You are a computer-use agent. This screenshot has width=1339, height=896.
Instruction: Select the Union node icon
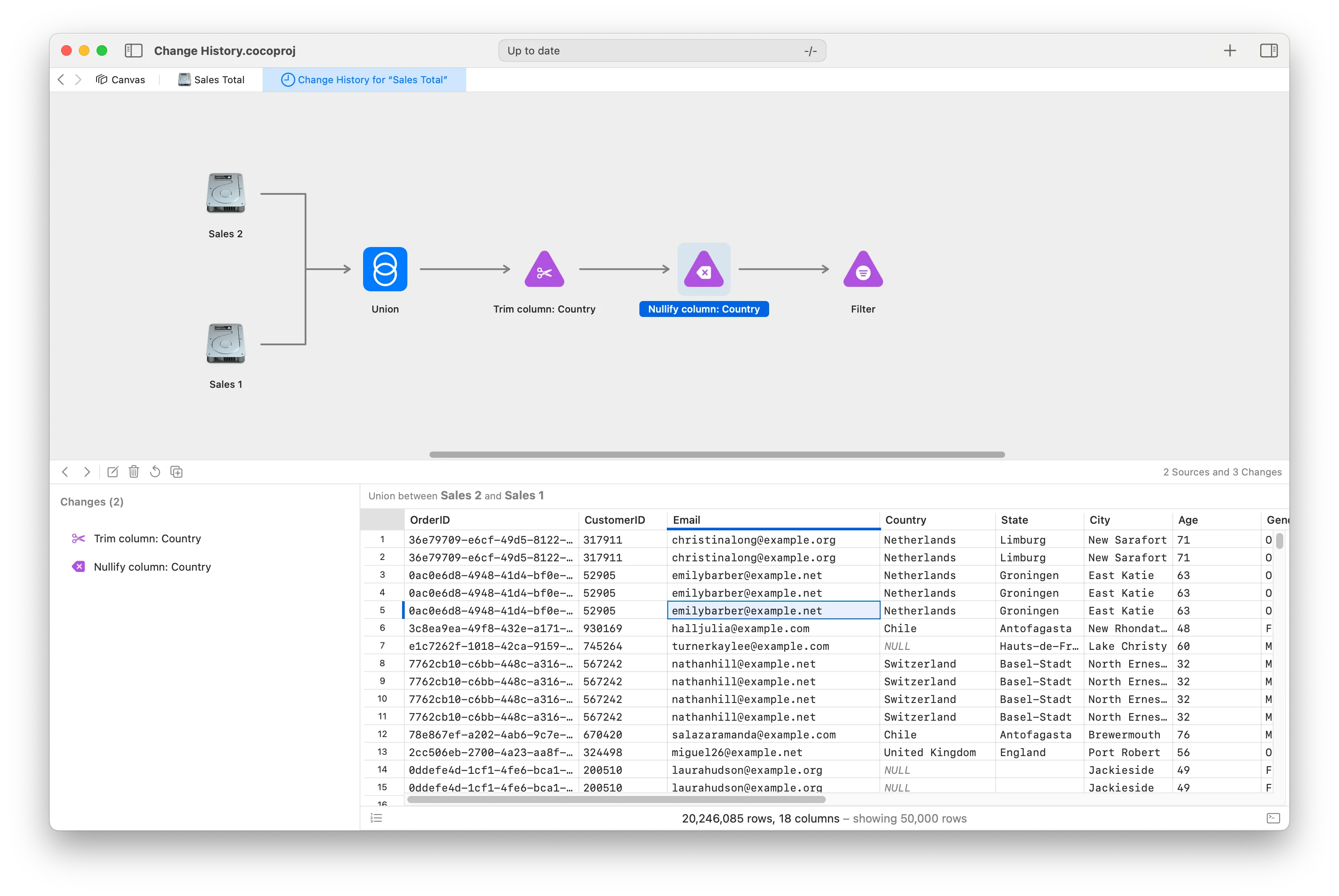(x=385, y=269)
